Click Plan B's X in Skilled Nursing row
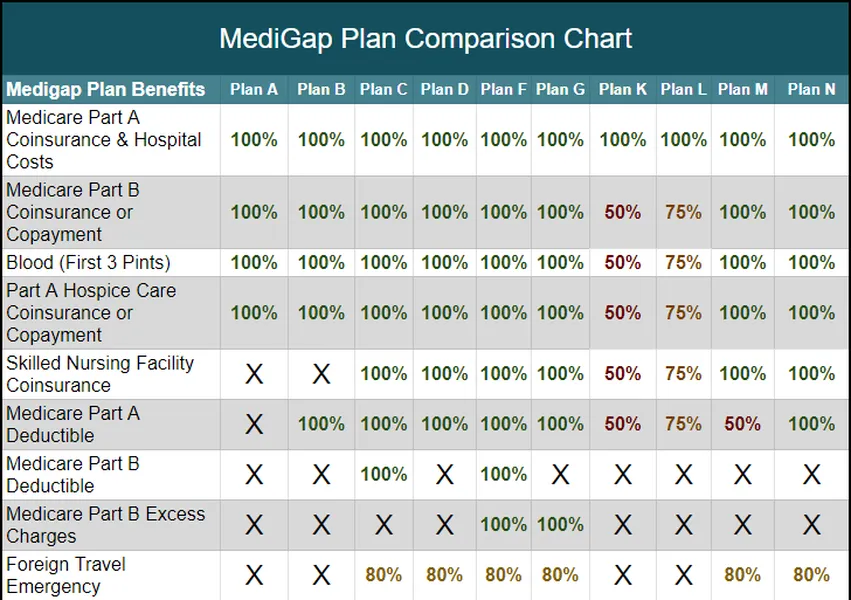 click(x=321, y=374)
